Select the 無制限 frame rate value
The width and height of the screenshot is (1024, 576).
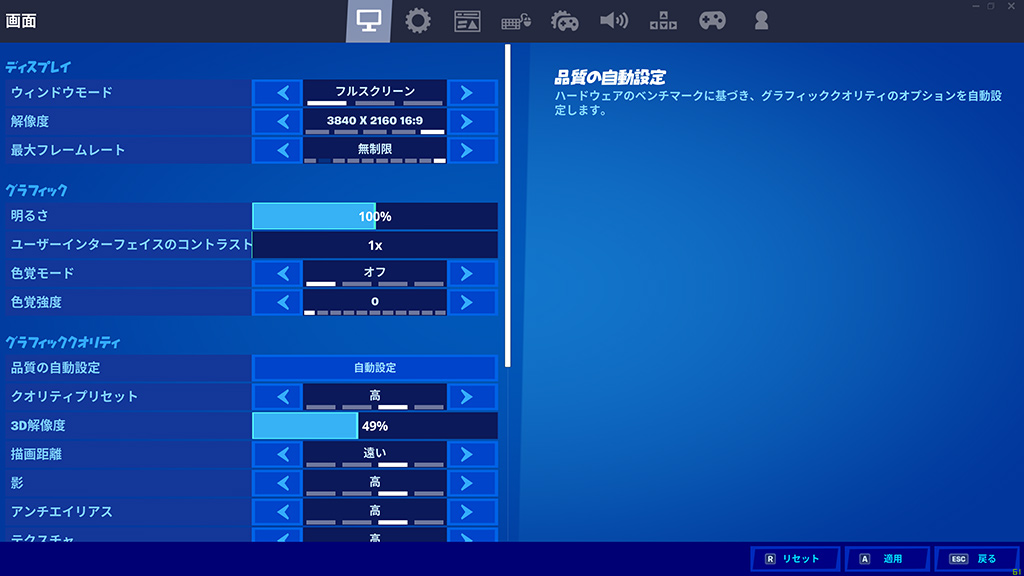point(375,150)
